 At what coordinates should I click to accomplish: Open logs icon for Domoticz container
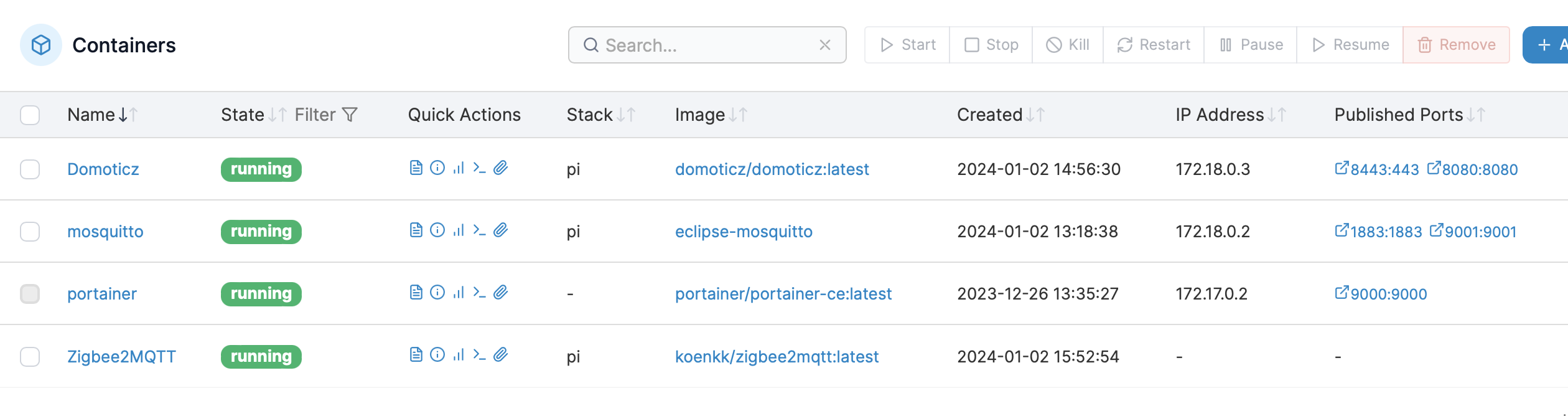click(x=416, y=168)
